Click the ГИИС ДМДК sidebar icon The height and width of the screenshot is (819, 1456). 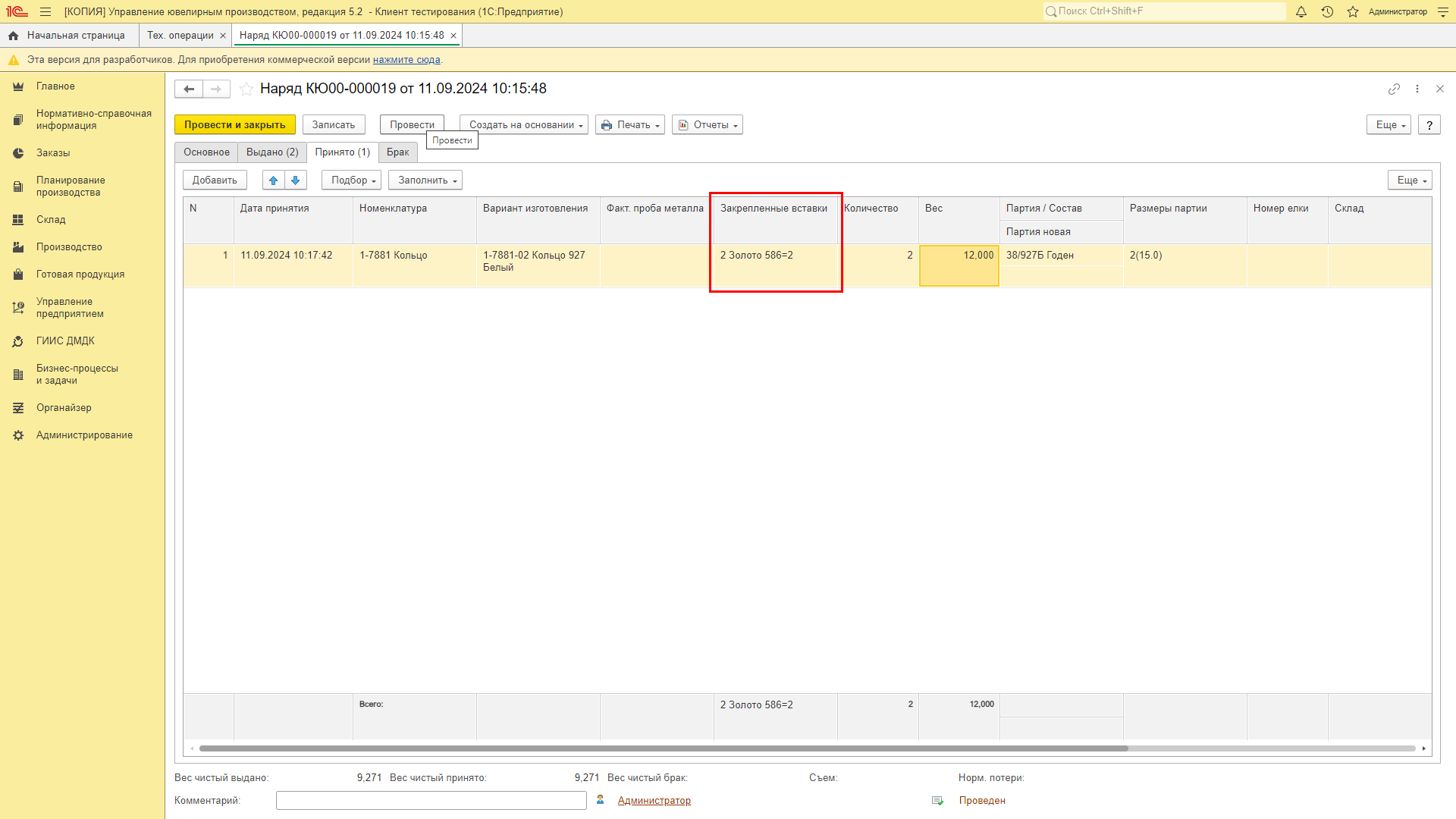pos(18,341)
